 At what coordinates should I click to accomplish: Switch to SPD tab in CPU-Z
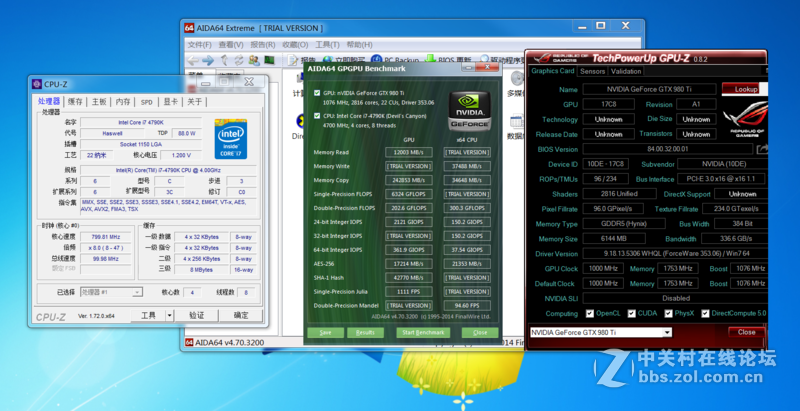tap(146, 102)
